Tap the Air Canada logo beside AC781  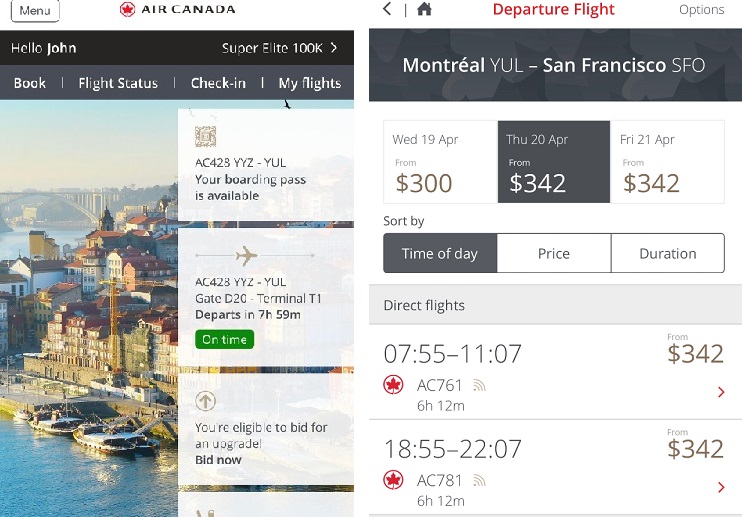pos(393,480)
